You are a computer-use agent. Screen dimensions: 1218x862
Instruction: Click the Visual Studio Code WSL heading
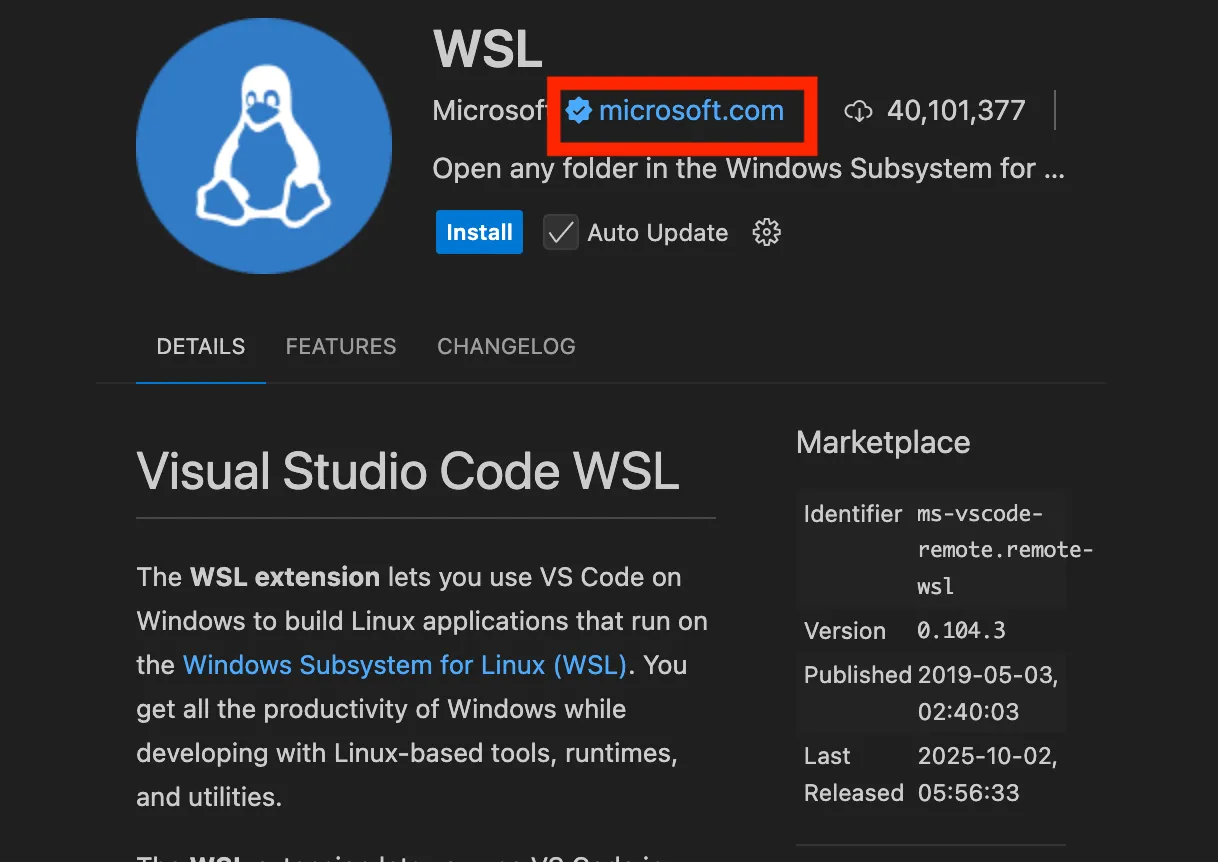pos(408,470)
